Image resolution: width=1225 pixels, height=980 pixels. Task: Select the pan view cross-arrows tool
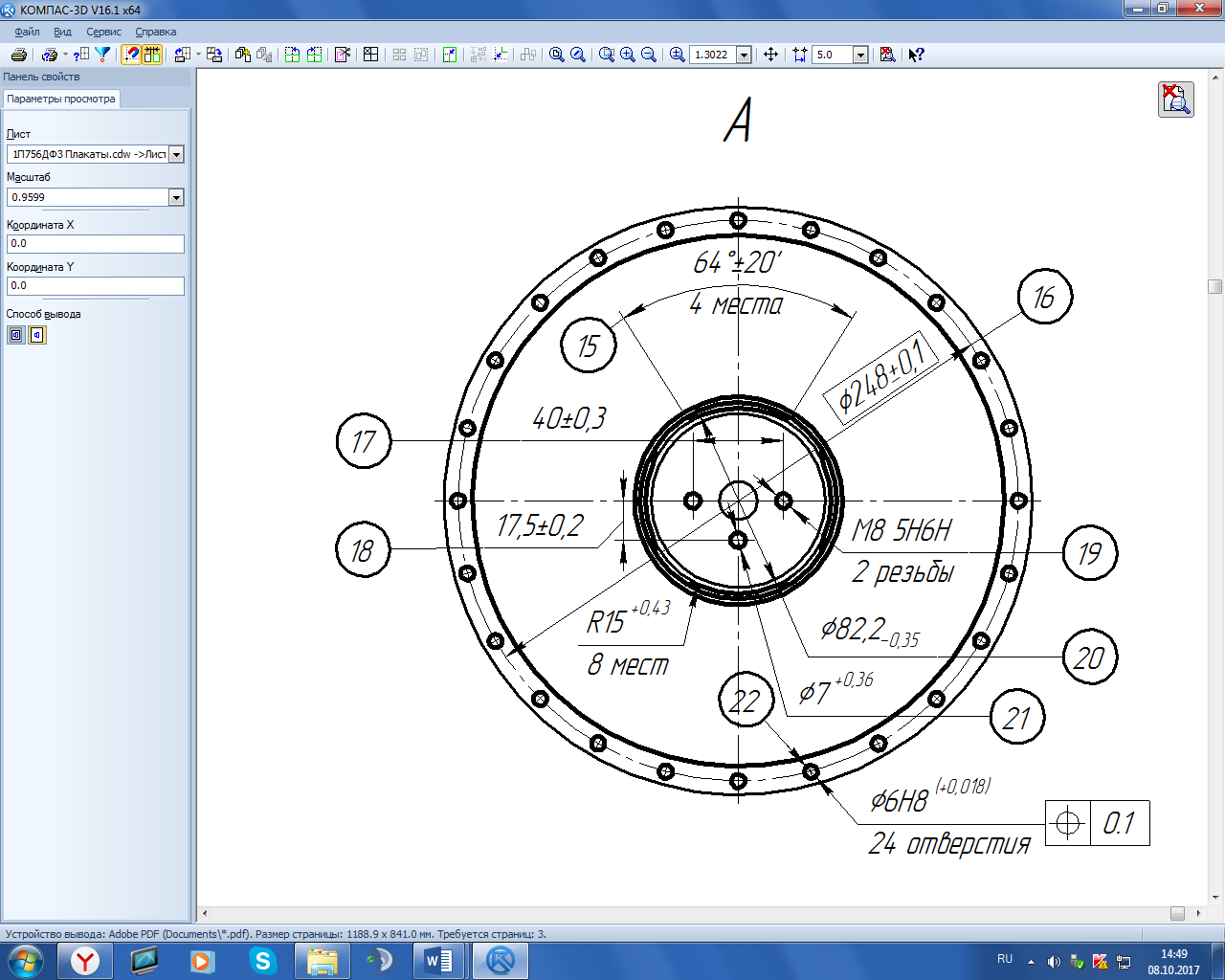(x=770, y=55)
